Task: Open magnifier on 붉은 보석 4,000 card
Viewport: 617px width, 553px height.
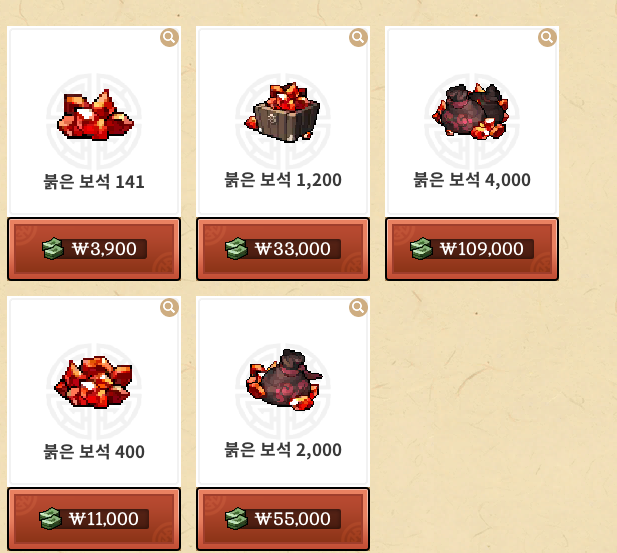Action: point(547,37)
